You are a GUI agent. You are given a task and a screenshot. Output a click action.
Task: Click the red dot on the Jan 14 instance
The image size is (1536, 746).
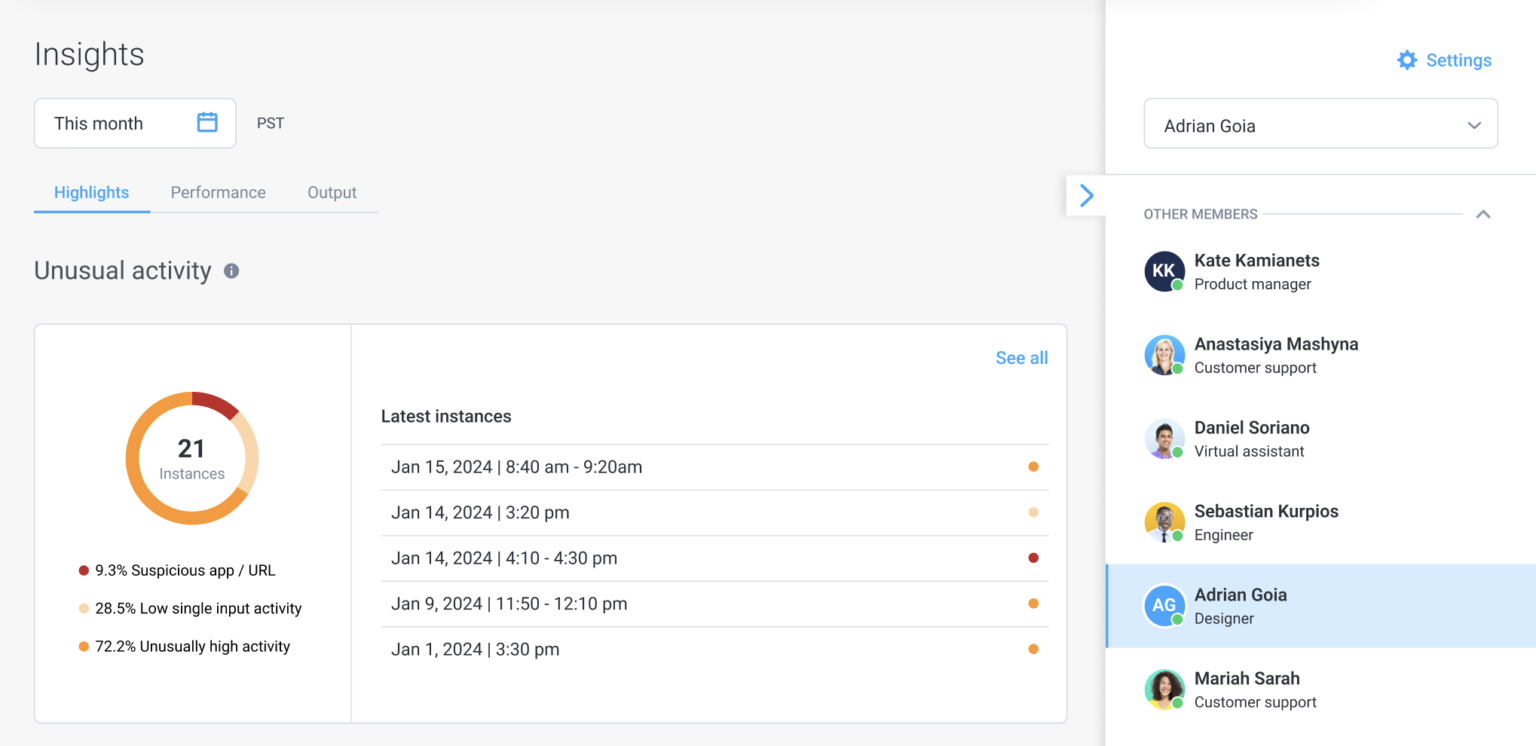[1033, 558]
